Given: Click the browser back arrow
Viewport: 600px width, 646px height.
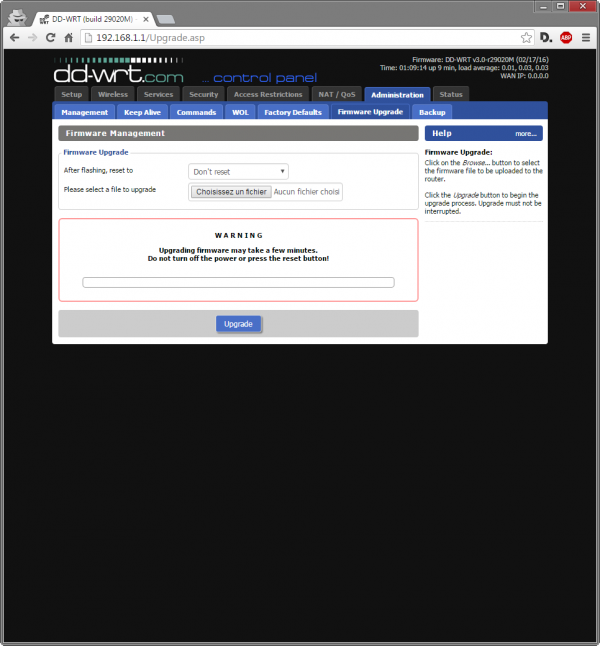Looking at the screenshot, I should pos(14,37).
